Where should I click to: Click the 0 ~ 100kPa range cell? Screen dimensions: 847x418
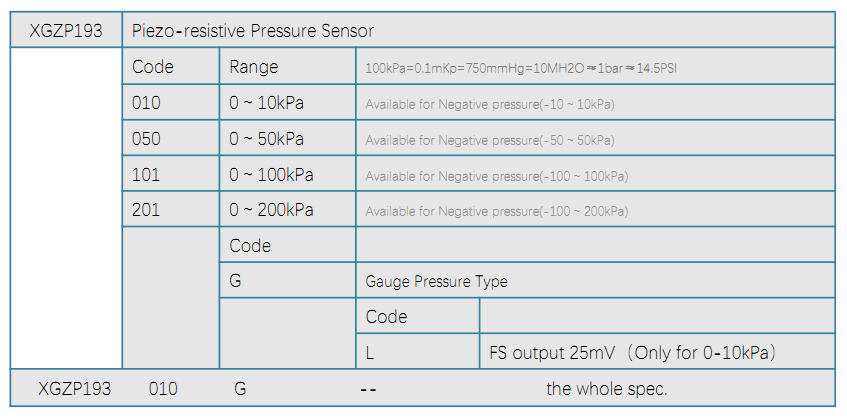click(x=287, y=174)
